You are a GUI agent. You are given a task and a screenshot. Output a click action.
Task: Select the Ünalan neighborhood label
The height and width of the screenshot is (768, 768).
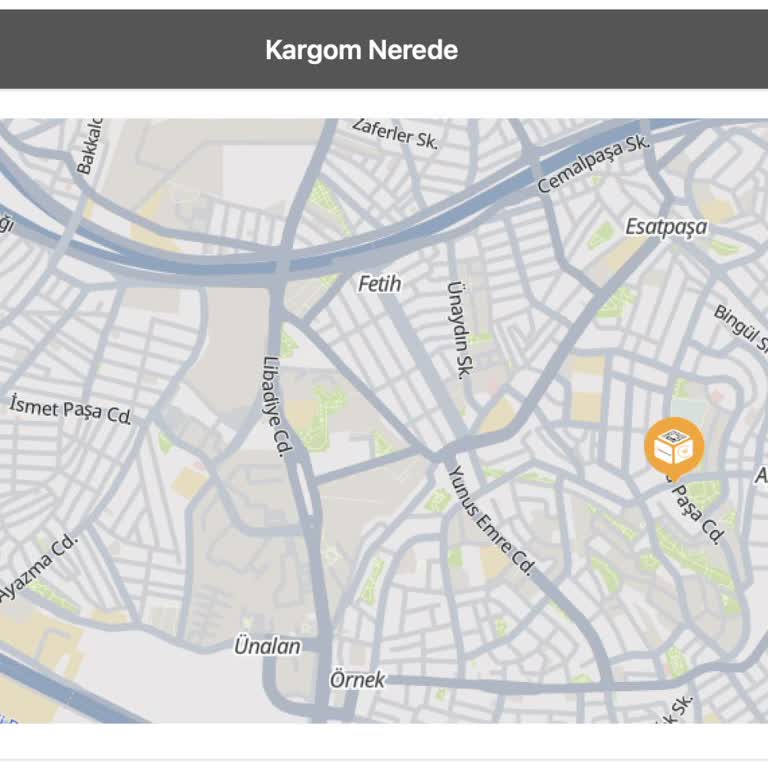pos(267,646)
